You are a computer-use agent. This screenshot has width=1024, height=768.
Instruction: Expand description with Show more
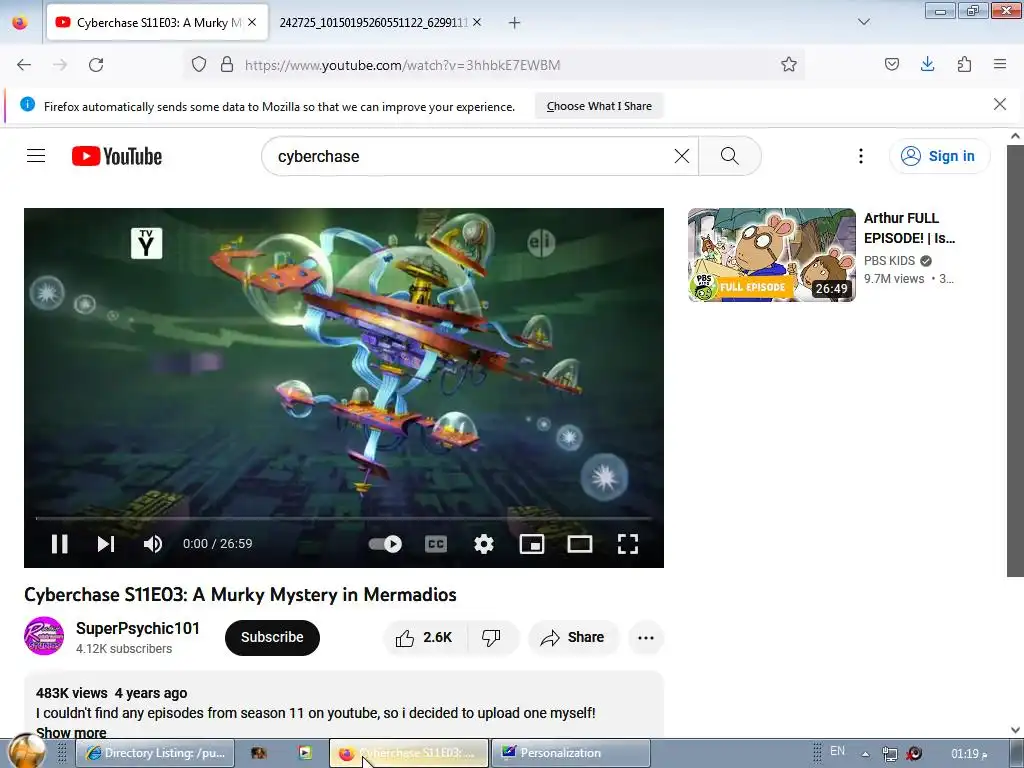[x=71, y=733]
